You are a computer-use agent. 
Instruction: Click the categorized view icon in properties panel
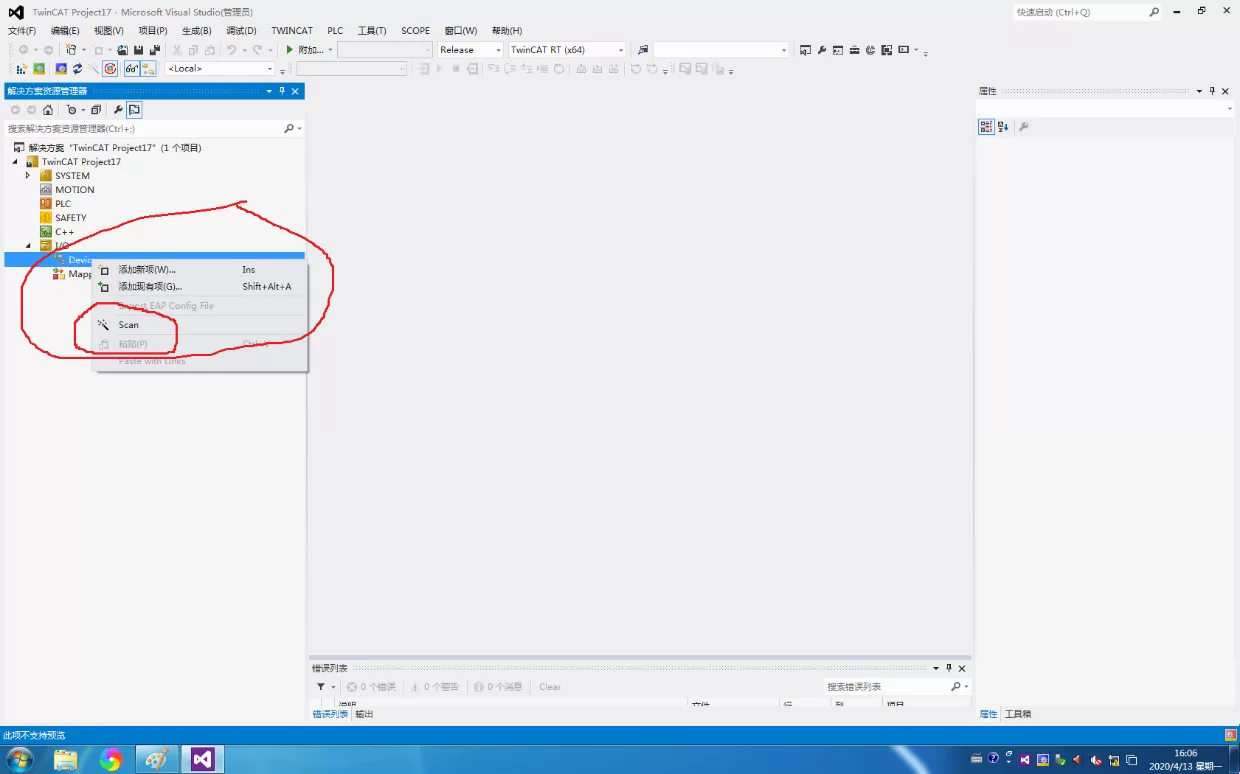[x=986, y=127]
